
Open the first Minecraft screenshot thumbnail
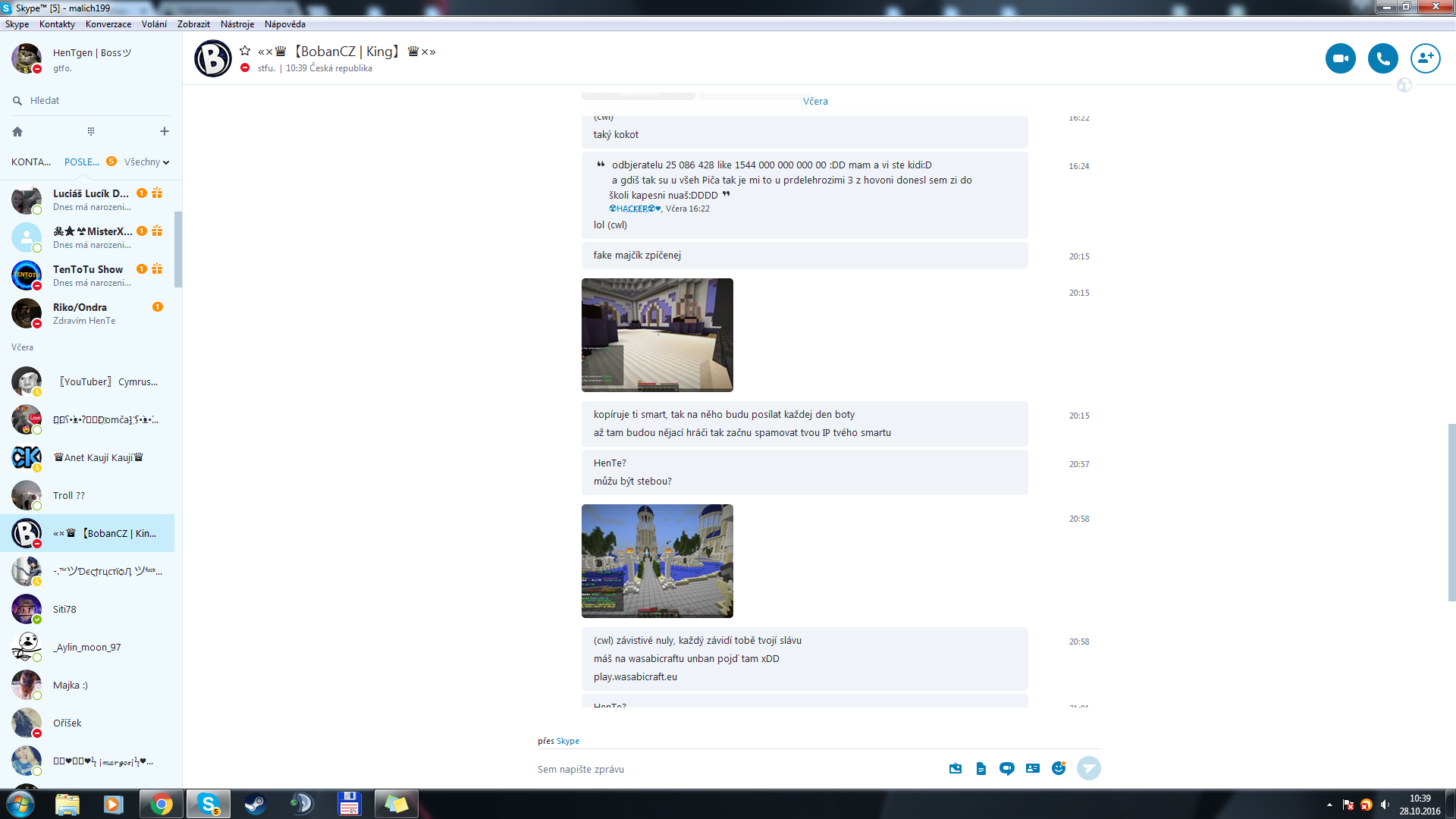pos(657,334)
